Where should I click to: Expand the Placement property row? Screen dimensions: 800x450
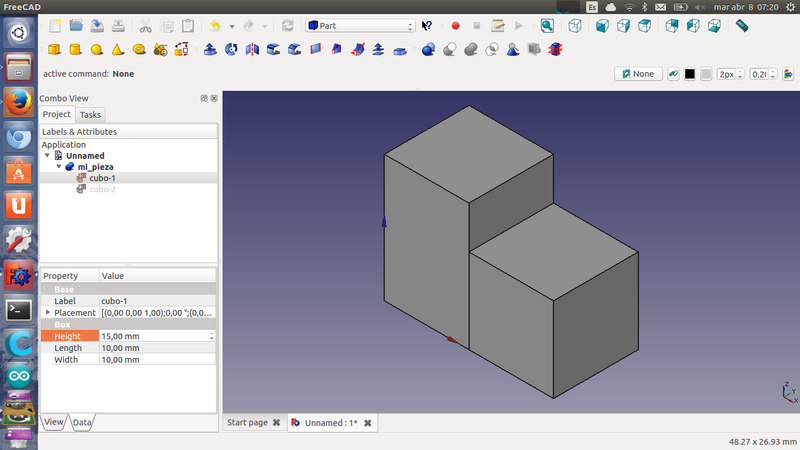coord(47,313)
